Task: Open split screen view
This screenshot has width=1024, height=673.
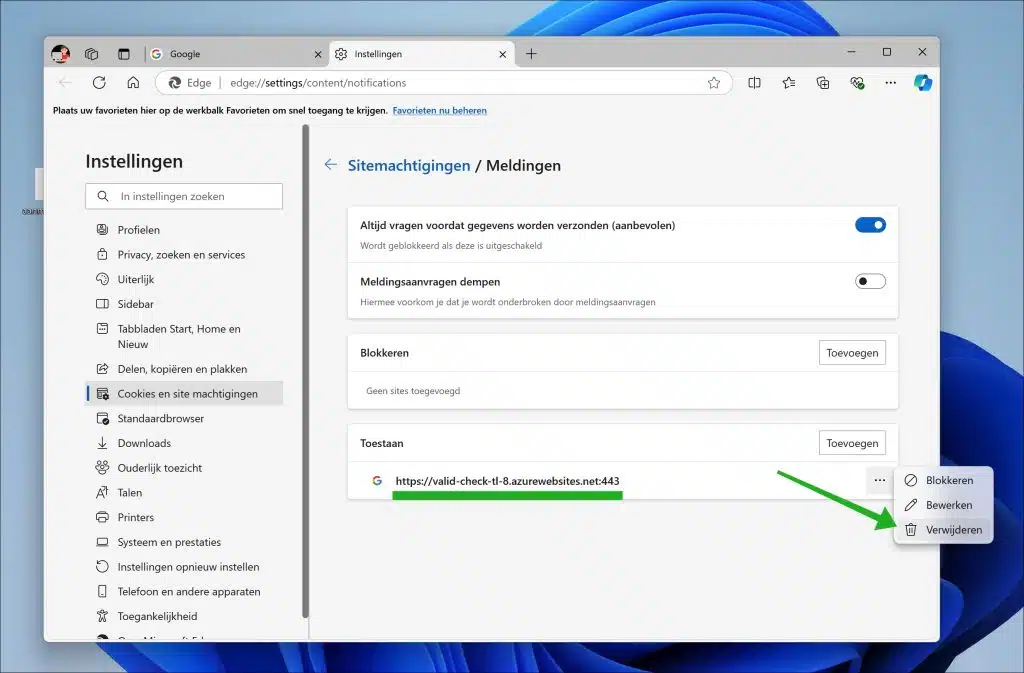Action: [754, 83]
